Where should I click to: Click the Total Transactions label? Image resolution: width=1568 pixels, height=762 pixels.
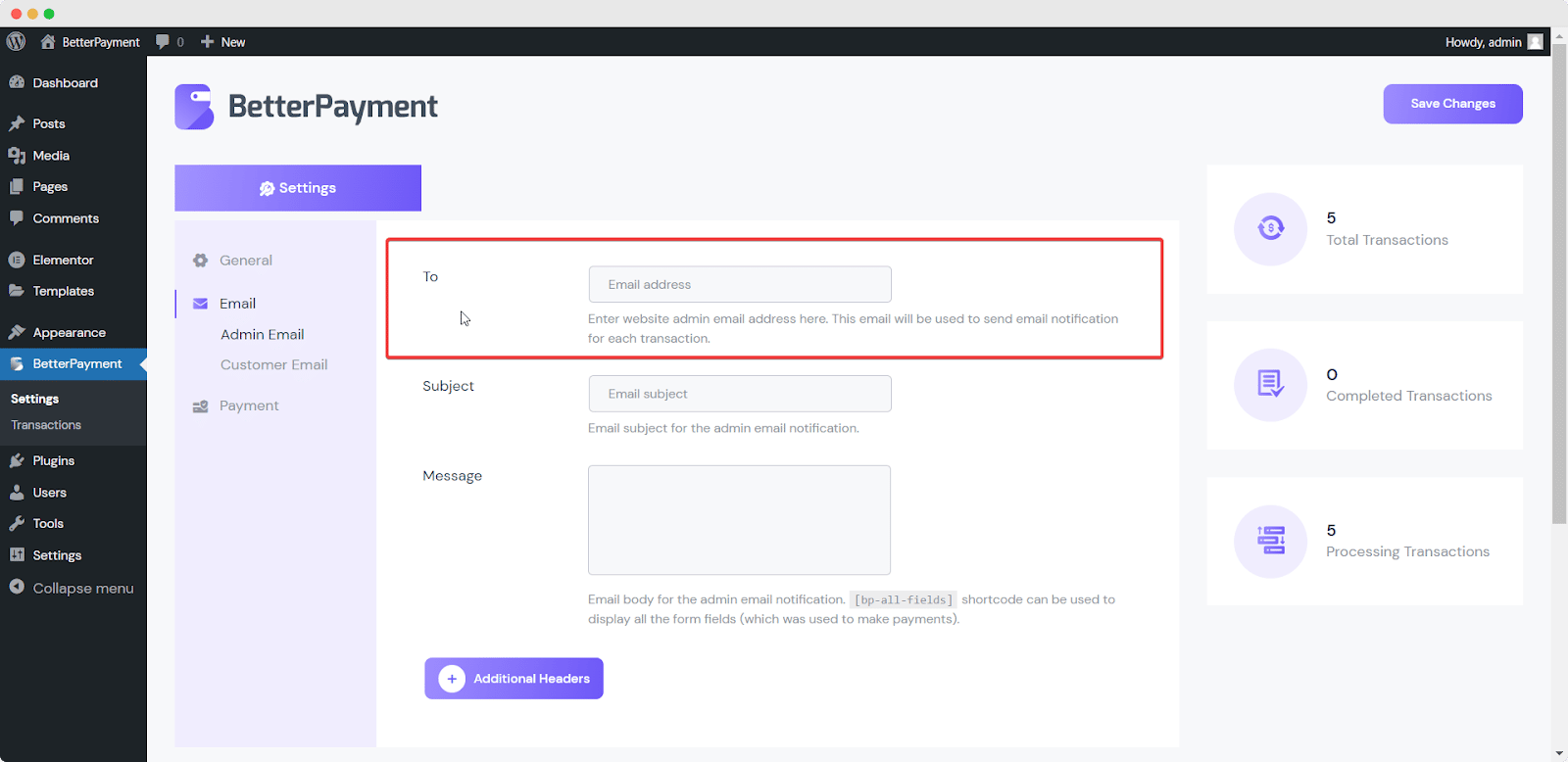click(x=1387, y=240)
